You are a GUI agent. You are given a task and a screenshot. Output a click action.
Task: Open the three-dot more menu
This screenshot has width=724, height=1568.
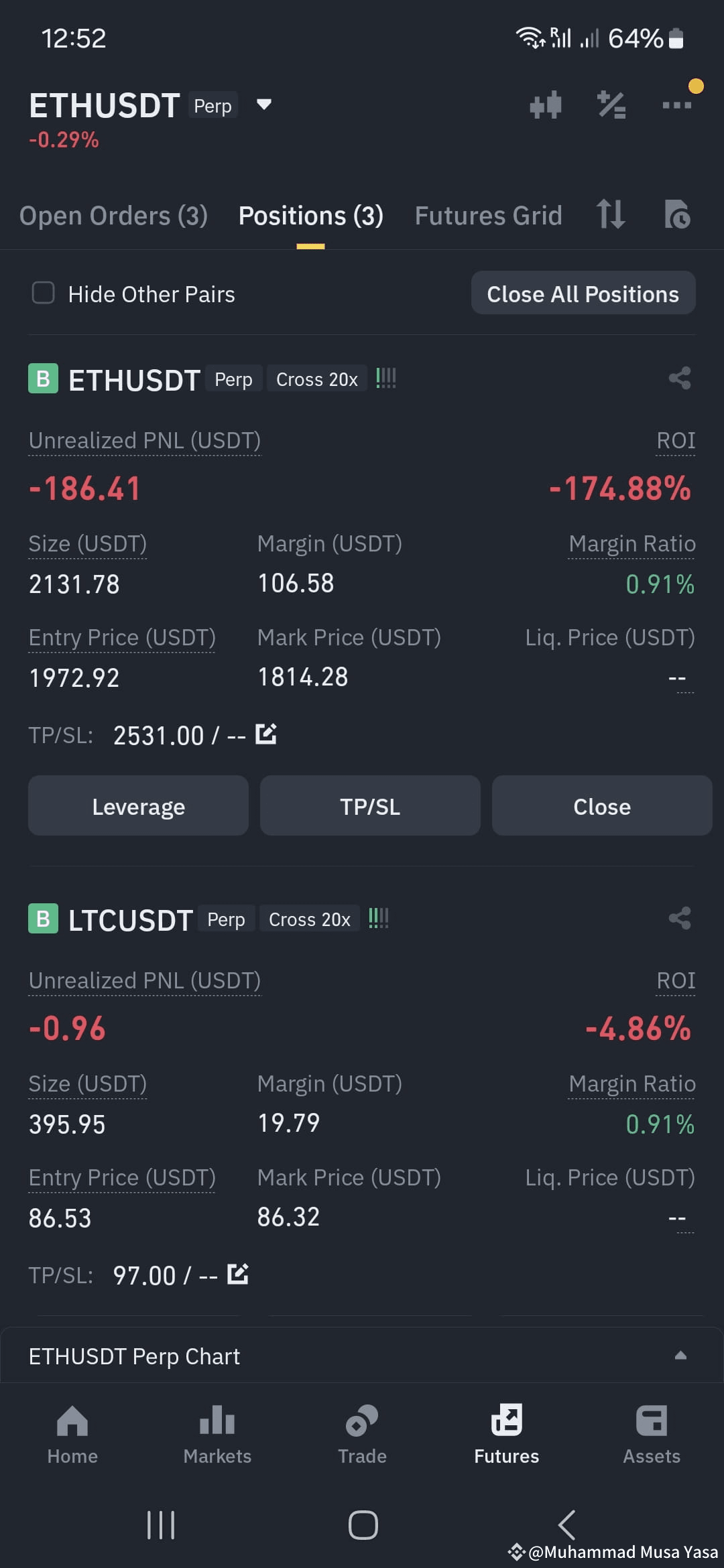676,105
